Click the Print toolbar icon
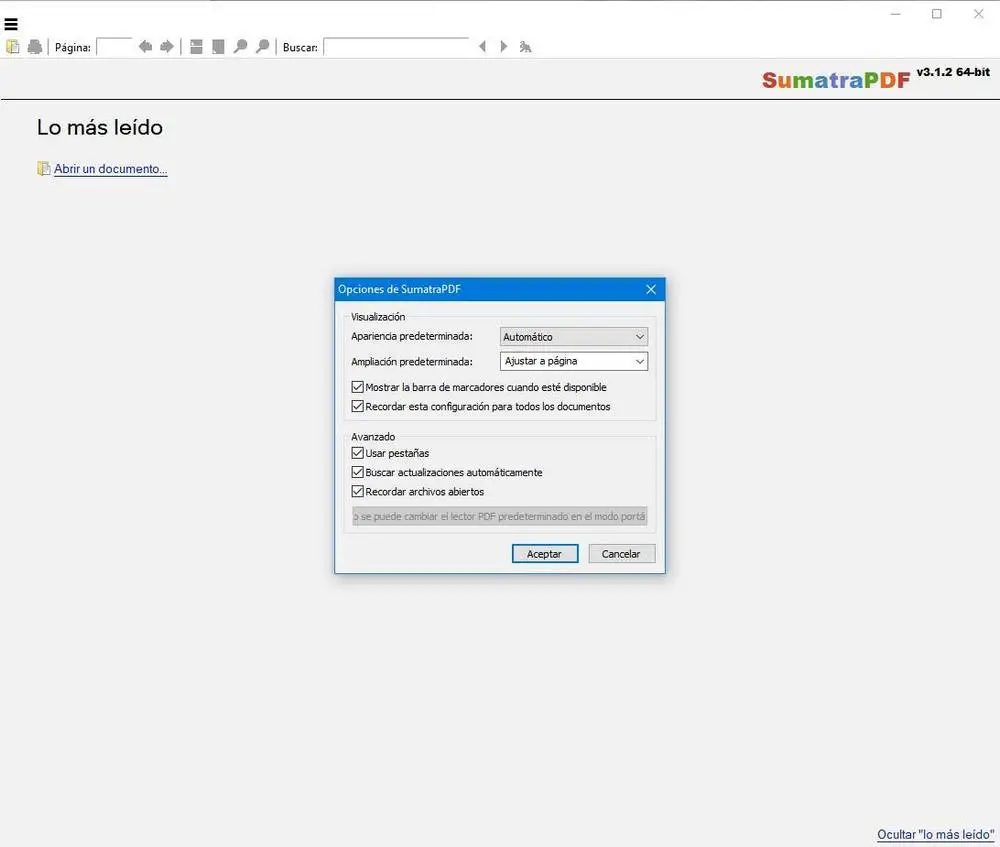The image size is (1000, 847). [x=34, y=47]
